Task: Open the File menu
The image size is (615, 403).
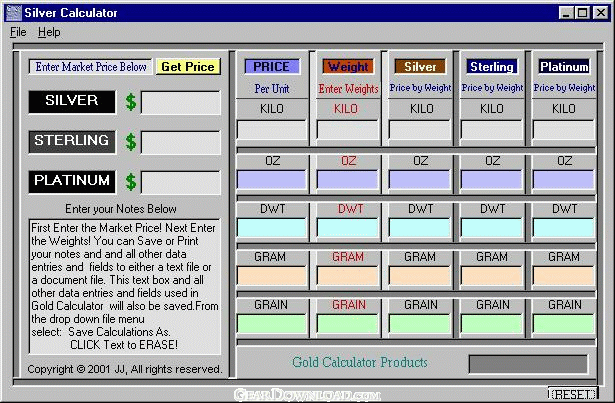Action: click(x=18, y=32)
